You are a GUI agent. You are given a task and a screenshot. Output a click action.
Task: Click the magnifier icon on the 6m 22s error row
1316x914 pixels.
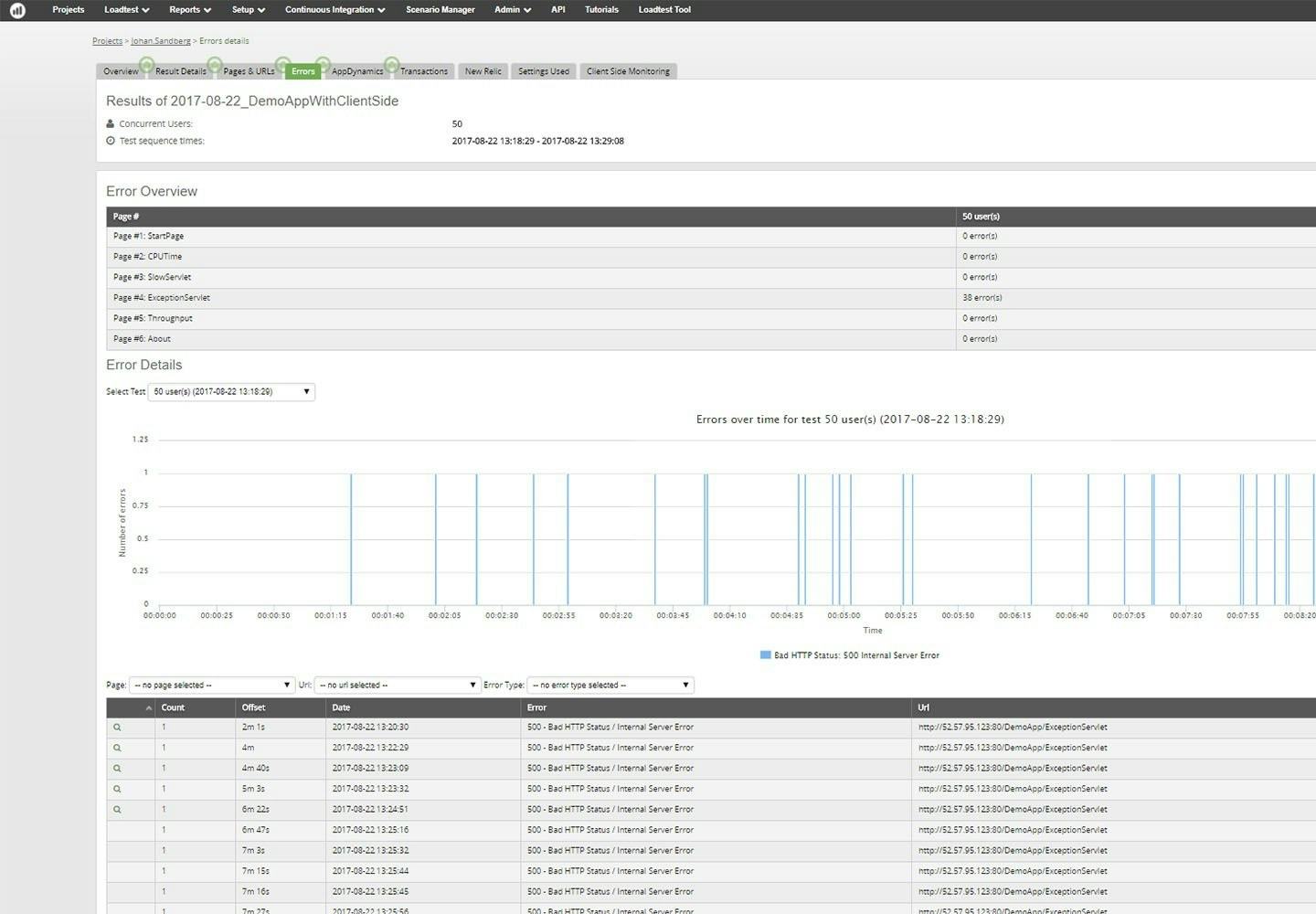click(117, 809)
